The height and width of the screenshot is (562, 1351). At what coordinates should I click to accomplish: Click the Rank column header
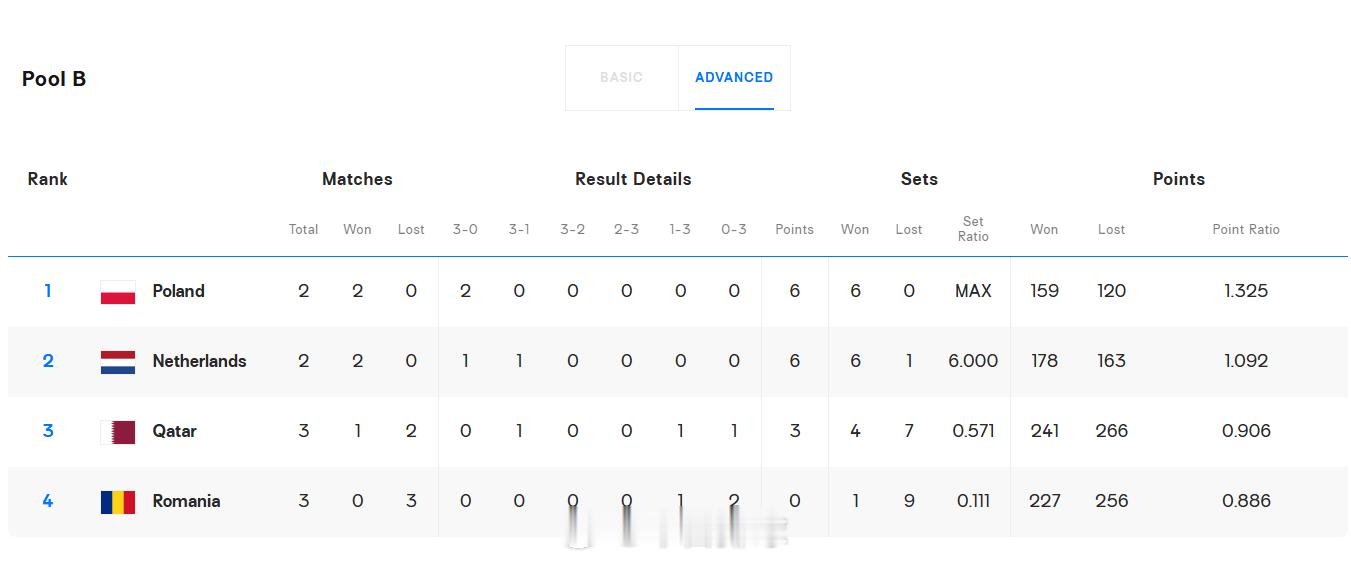tap(47, 179)
